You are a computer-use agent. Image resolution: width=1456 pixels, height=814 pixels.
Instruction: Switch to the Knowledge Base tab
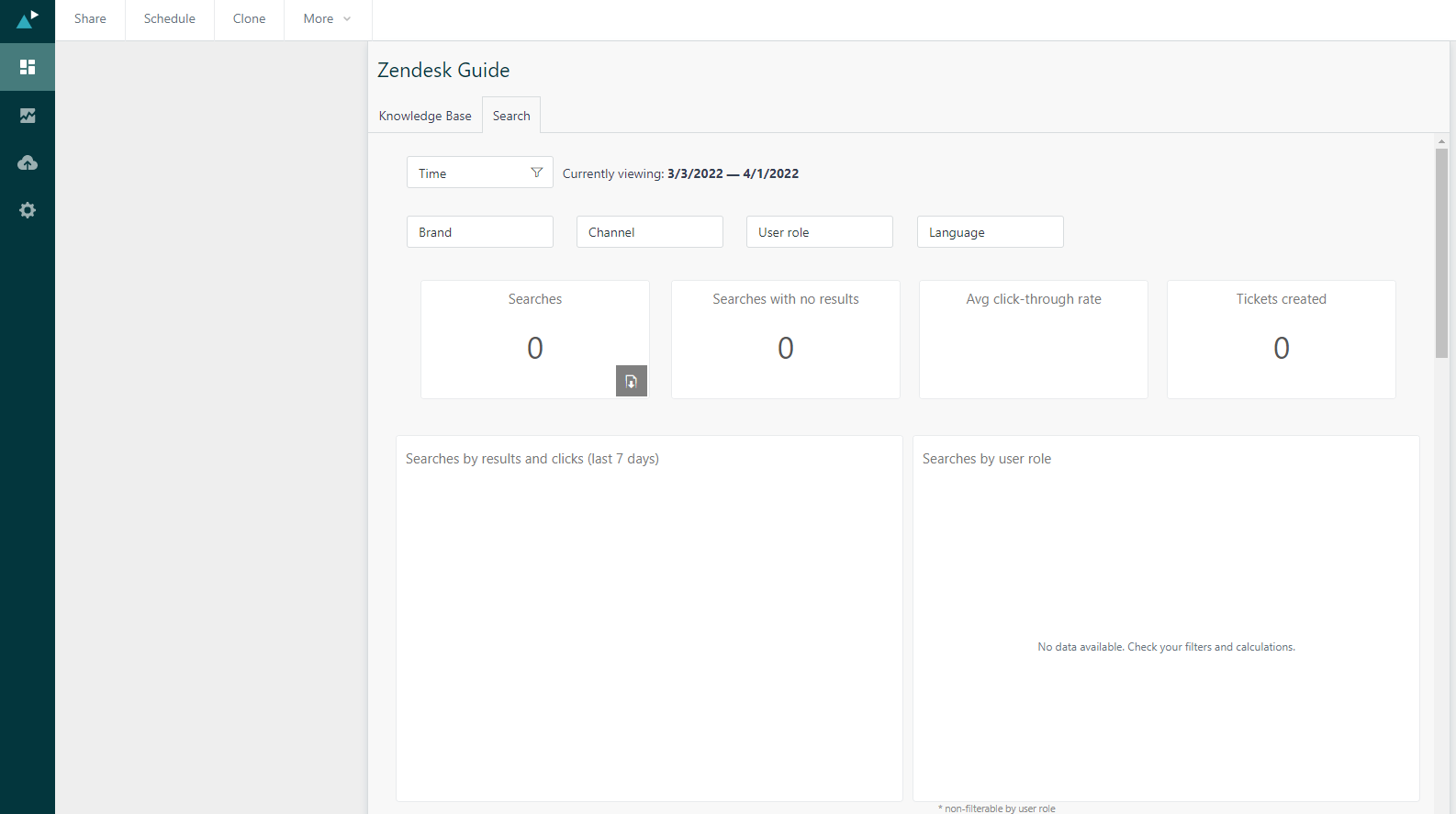pyautogui.click(x=425, y=116)
